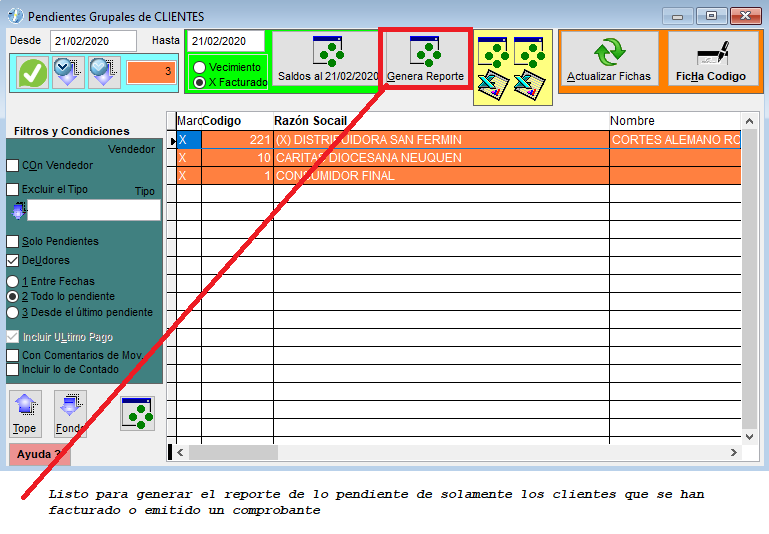Check Incluir lo de Contado checkbox

(x=13, y=369)
